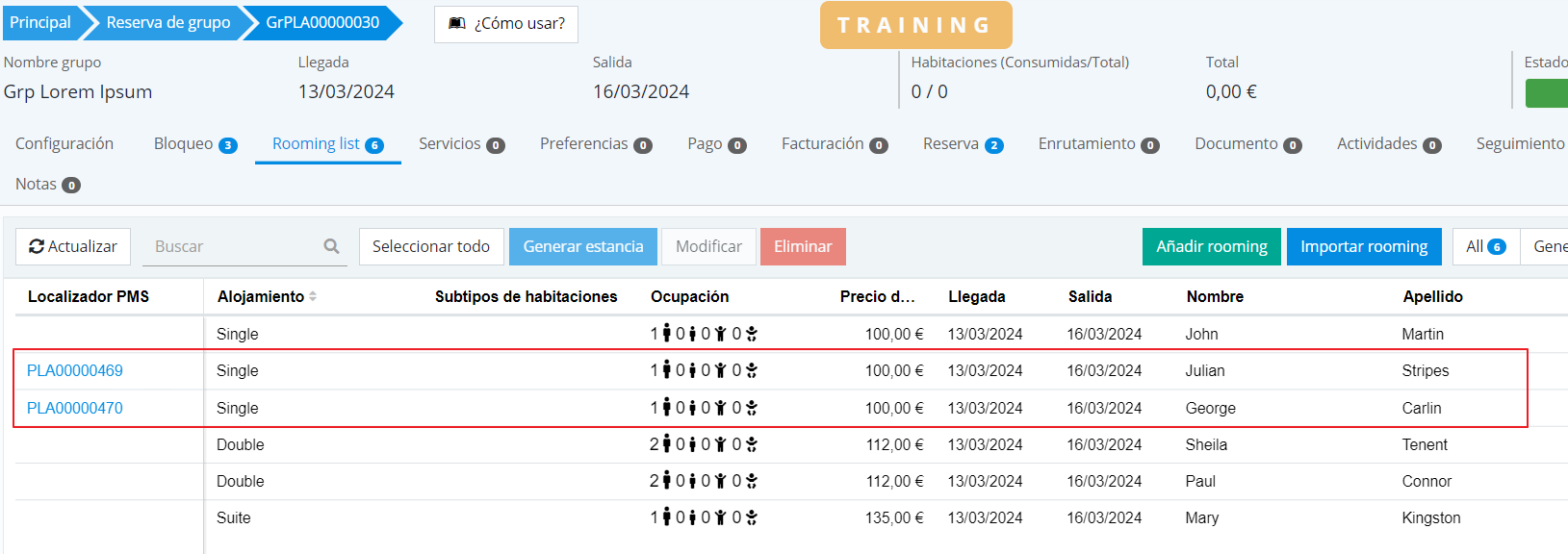Open booking PLA00000470 link
Screen dimensions: 1568x554
(75, 408)
